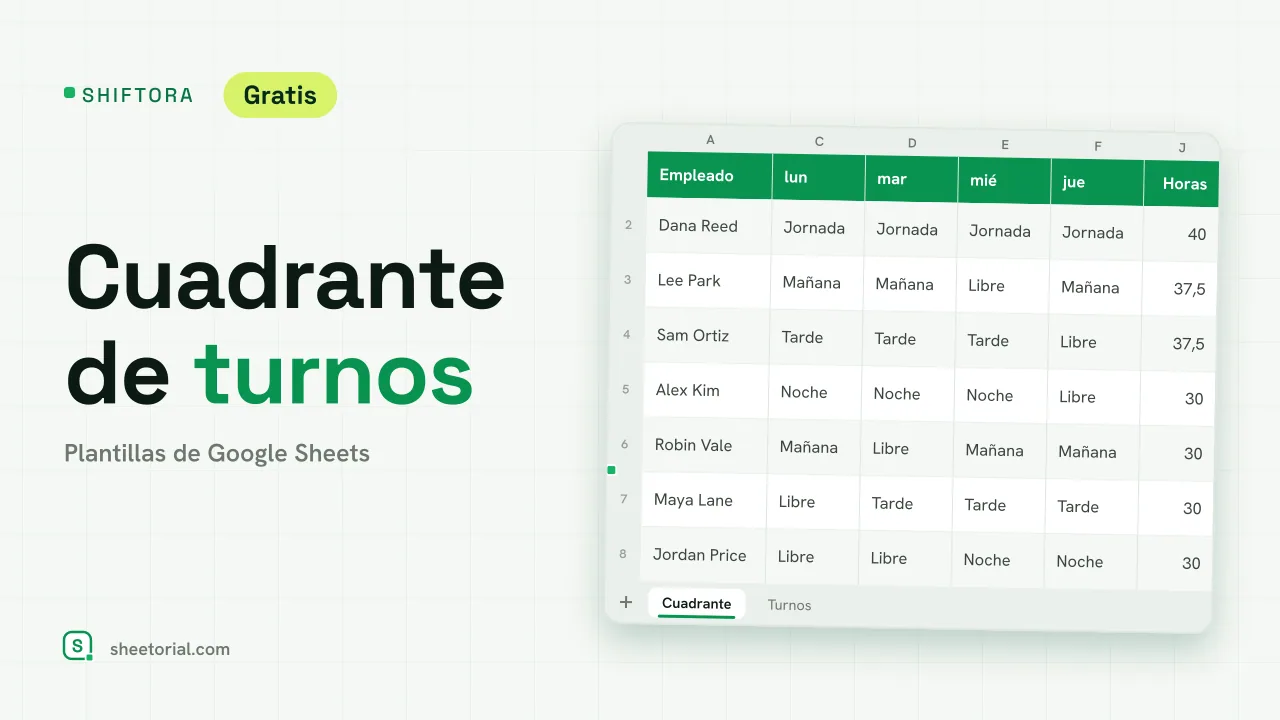Select column C by its letter header
Image resolution: width=1280 pixels, height=720 pixels.
click(x=819, y=142)
